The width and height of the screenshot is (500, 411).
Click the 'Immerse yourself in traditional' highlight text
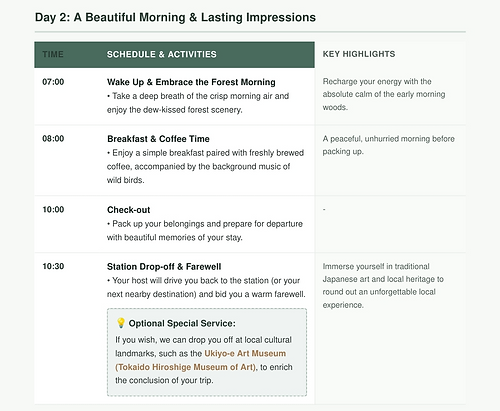pos(383,286)
